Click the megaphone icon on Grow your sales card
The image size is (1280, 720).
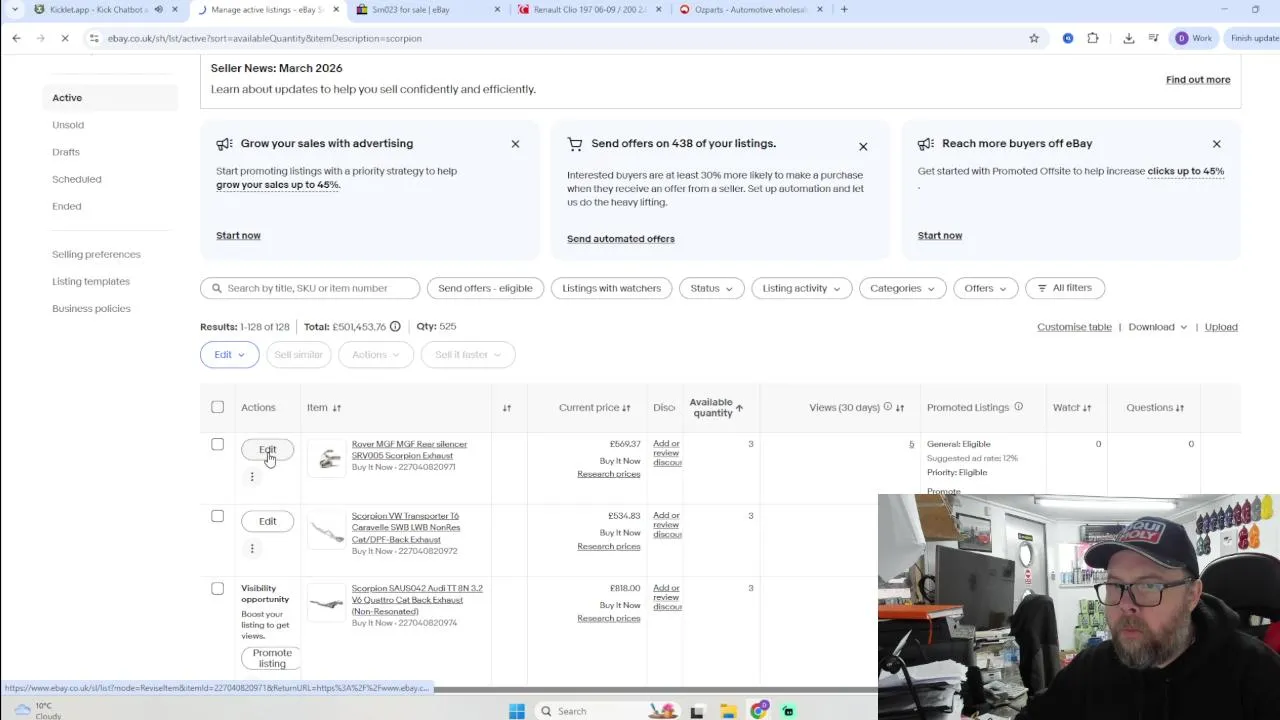coord(224,144)
